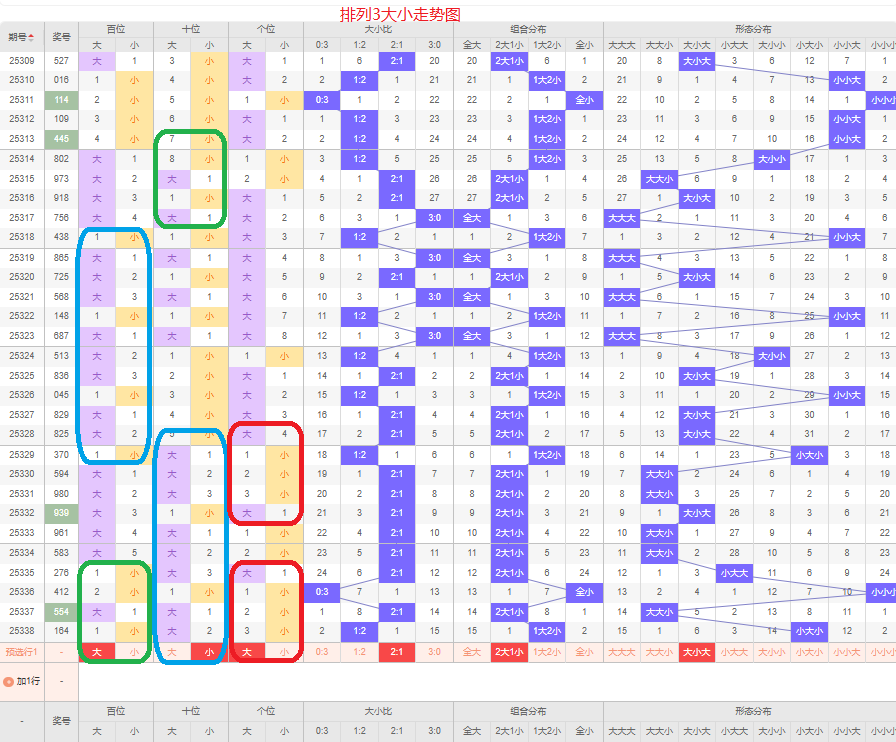Click the 排列3大小走势图 title

400,14
